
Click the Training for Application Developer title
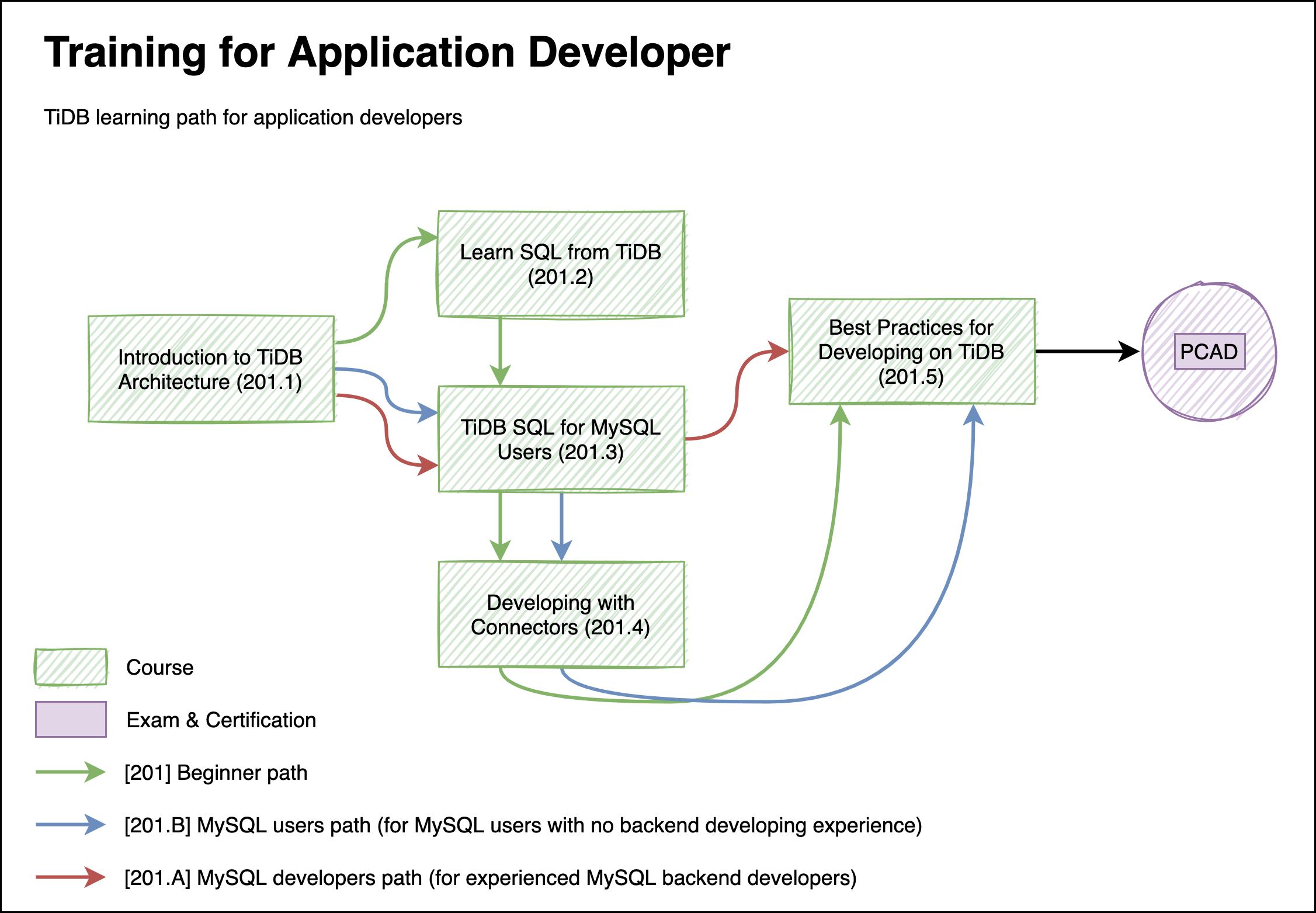(387, 53)
